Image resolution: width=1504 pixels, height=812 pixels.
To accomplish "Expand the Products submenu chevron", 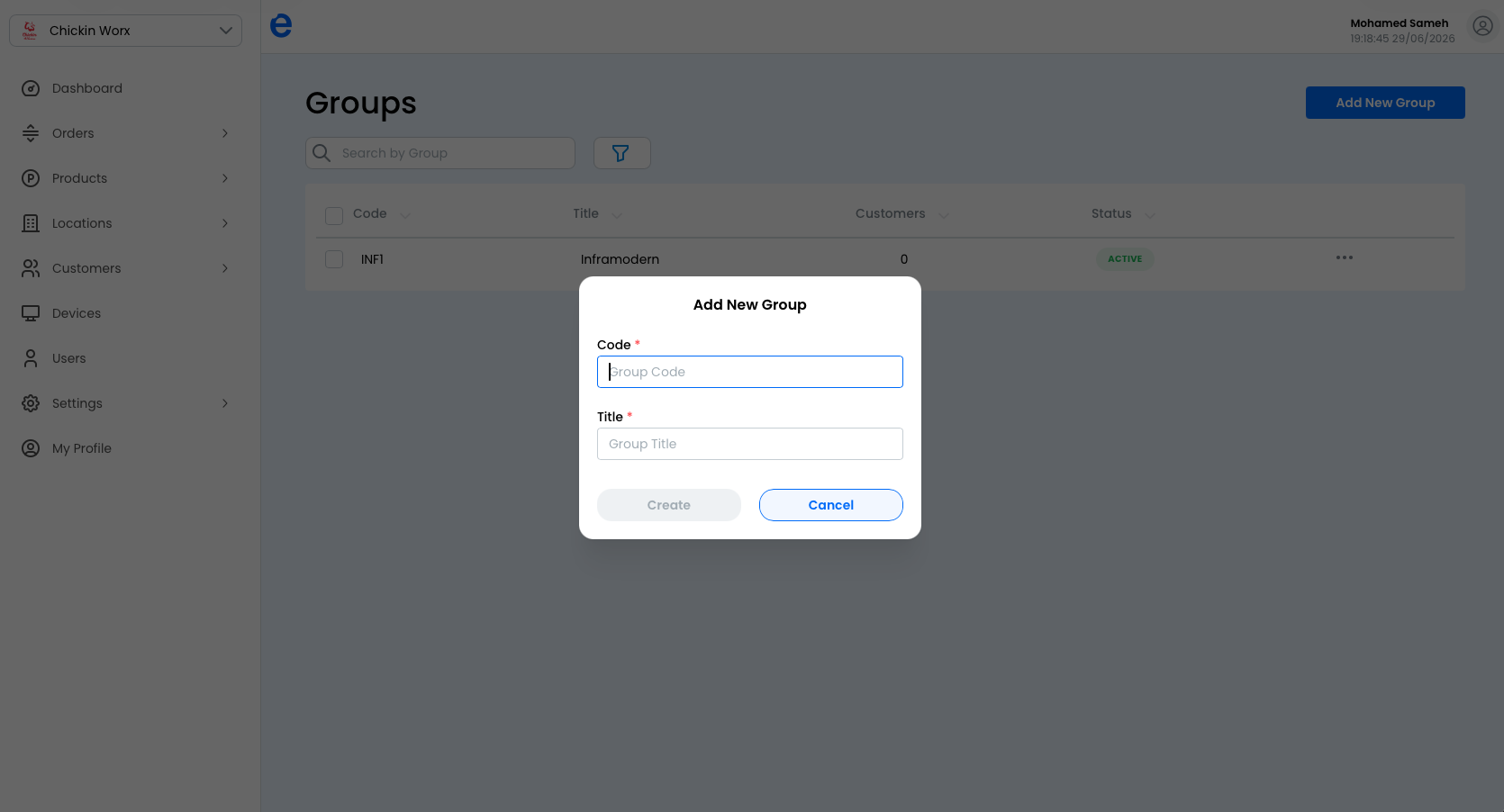I will 225,178.
